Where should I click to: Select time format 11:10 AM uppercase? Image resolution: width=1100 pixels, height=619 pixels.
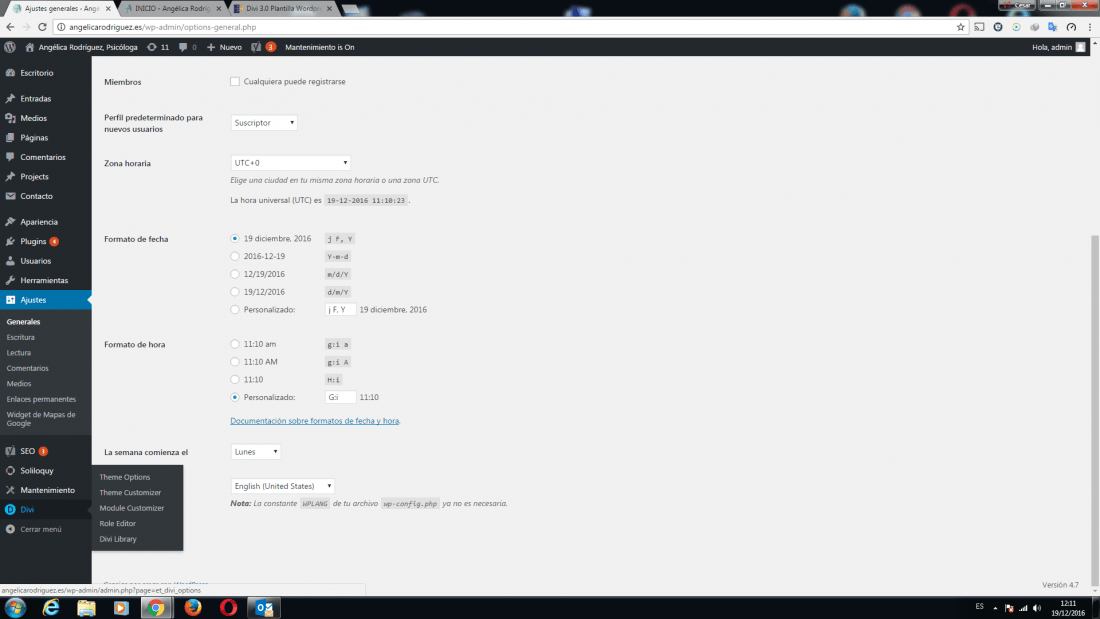(x=235, y=361)
